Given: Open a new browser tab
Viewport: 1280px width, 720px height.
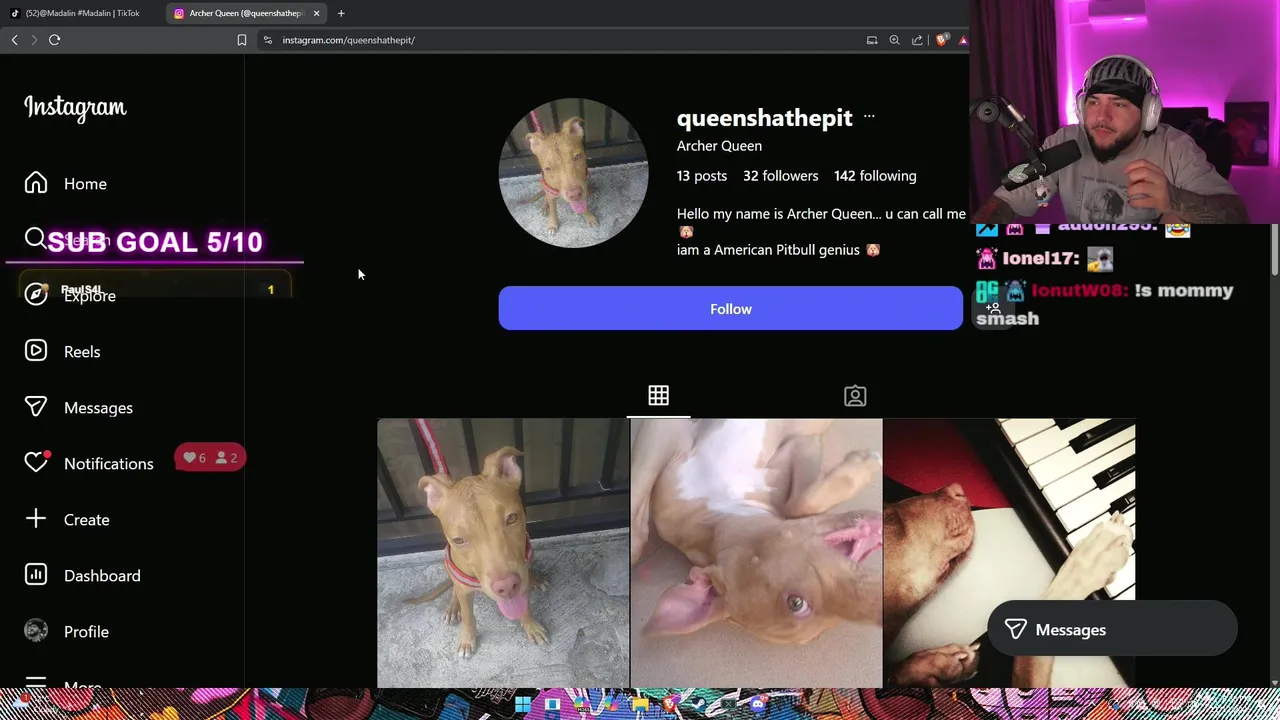Looking at the screenshot, I should (341, 13).
